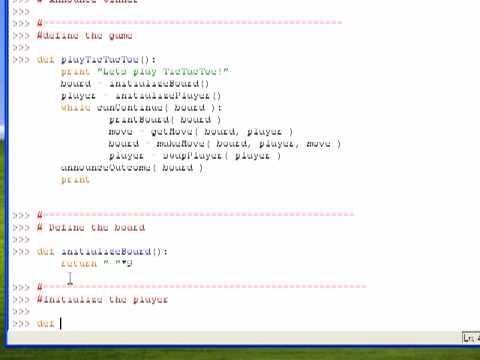Click the lone "print" statement after announceOutcome
Image resolution: width=480 pixels, height=360 pixels.
tap(75, 180)
